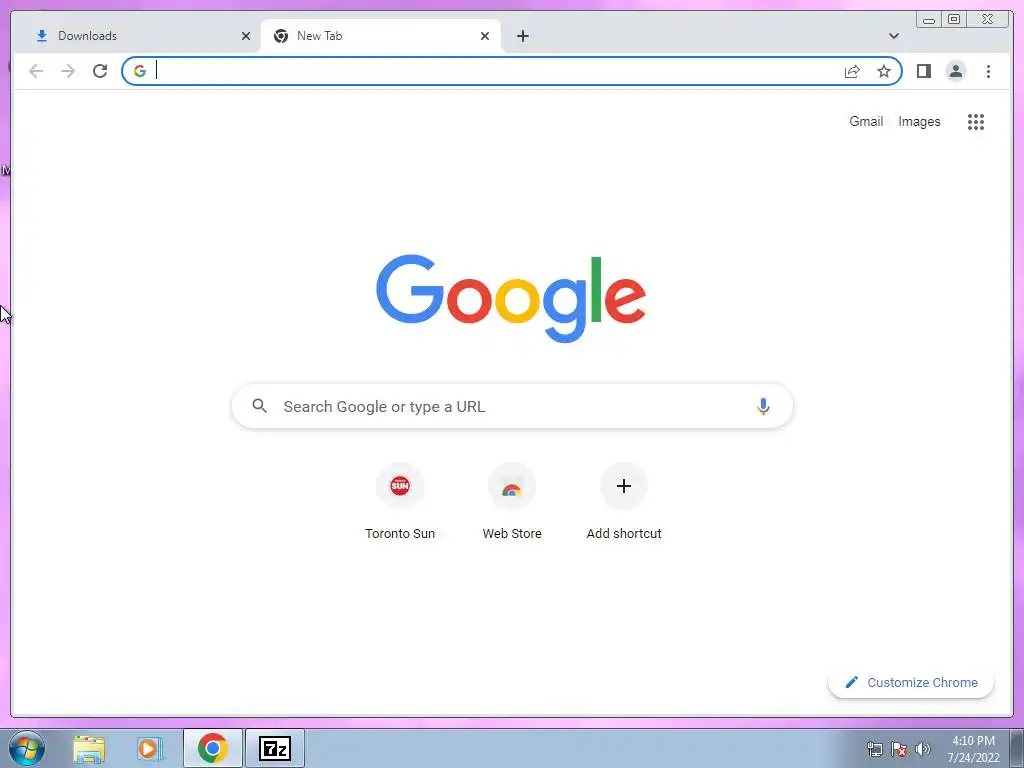The image size is (1024, 768).
Task: Bookmark this tab with the star icon
Action: click(x=884, y=71)
